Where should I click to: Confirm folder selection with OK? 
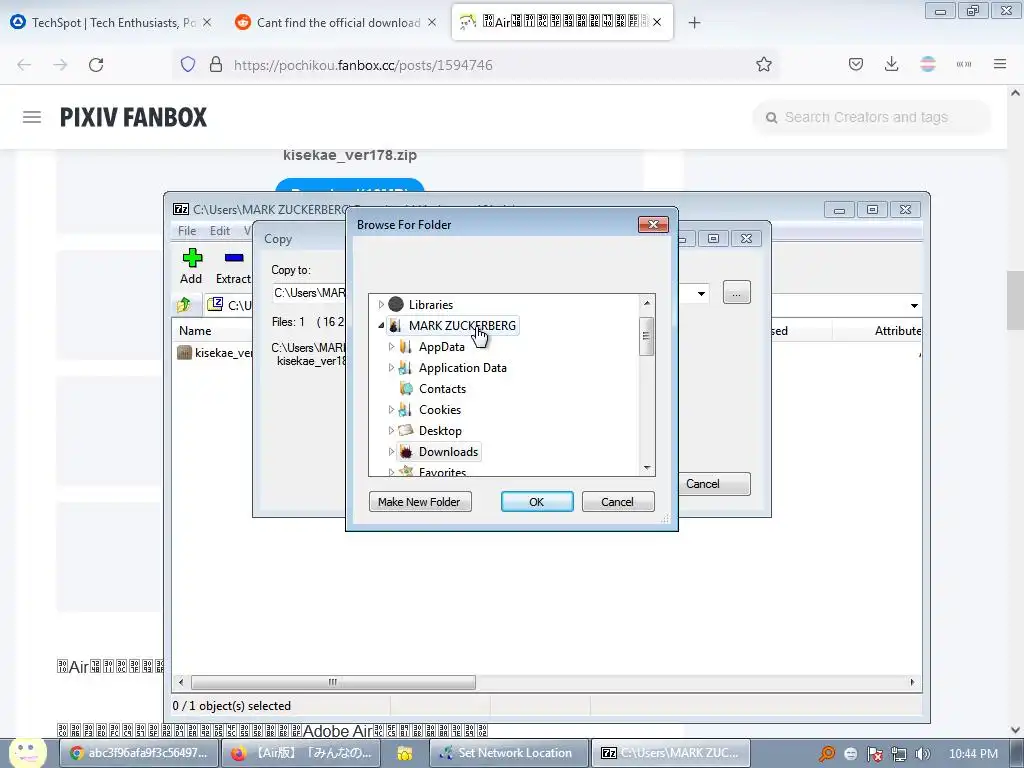pos(537,502)
